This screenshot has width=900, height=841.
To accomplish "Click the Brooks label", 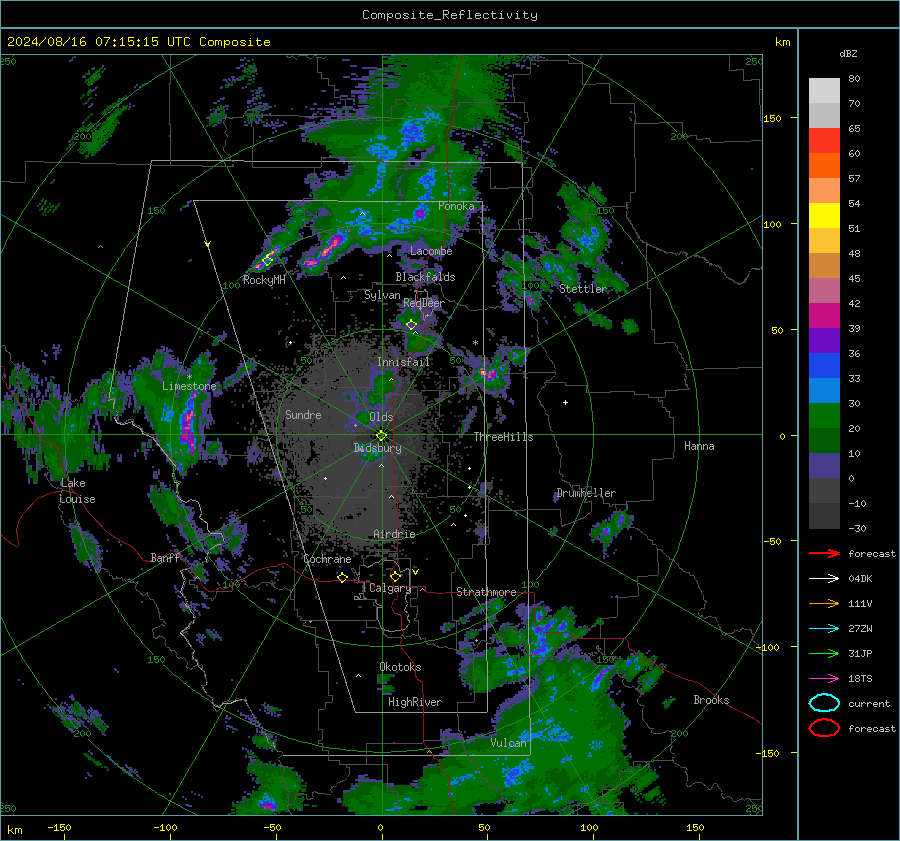I will (711, 700).
